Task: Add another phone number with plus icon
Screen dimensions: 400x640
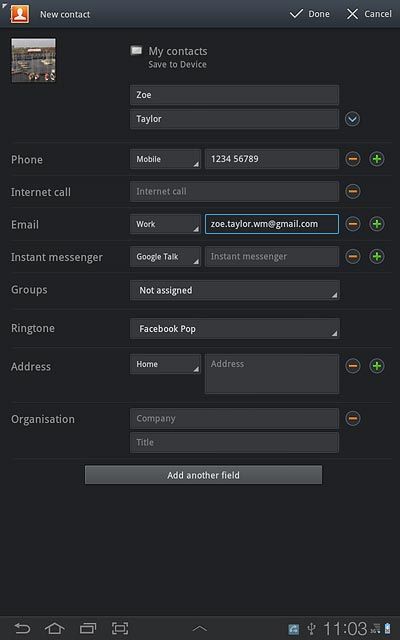Action: tap(377, 159)
